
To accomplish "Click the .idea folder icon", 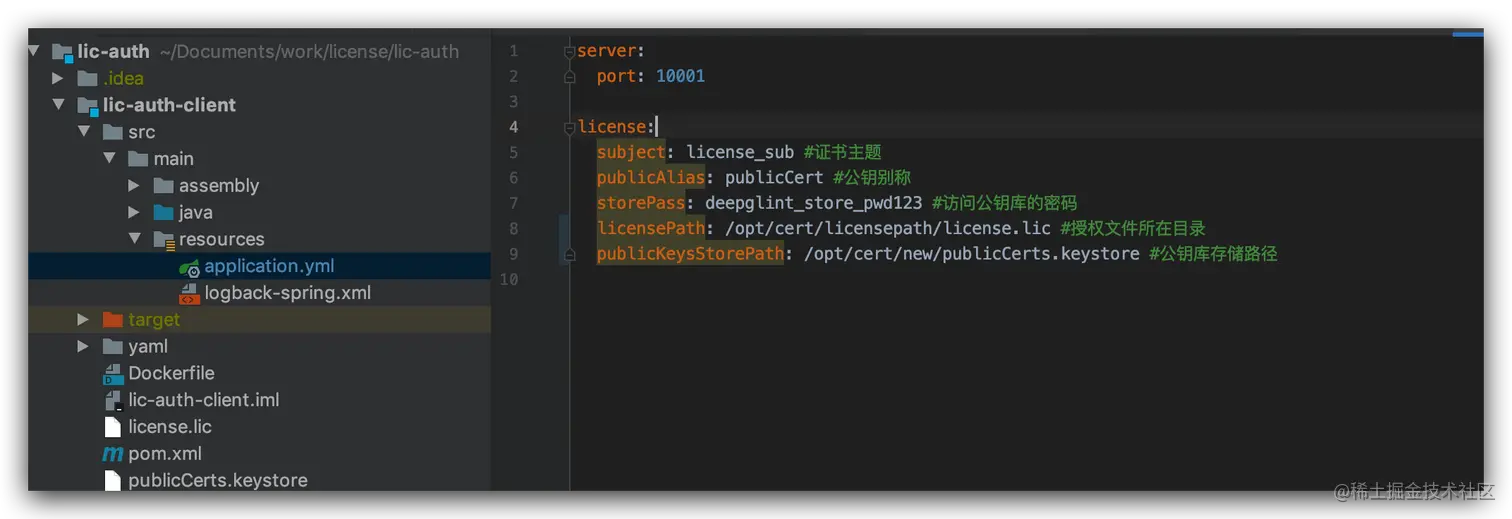I will coord(88,78).
